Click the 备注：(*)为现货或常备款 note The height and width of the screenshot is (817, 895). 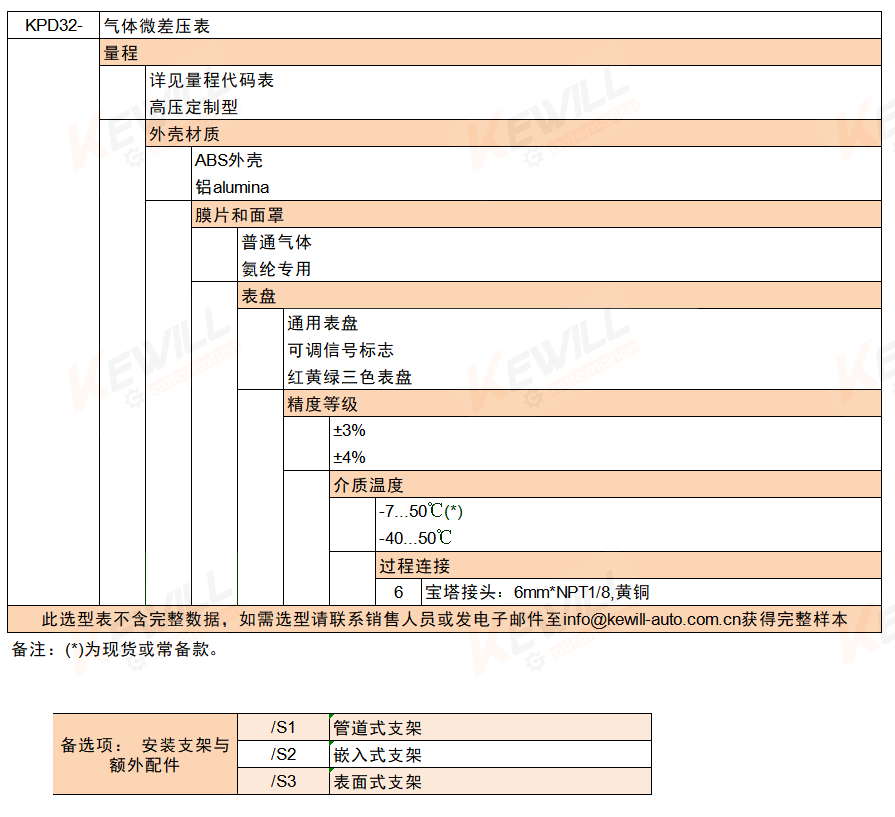pos(115,649)
